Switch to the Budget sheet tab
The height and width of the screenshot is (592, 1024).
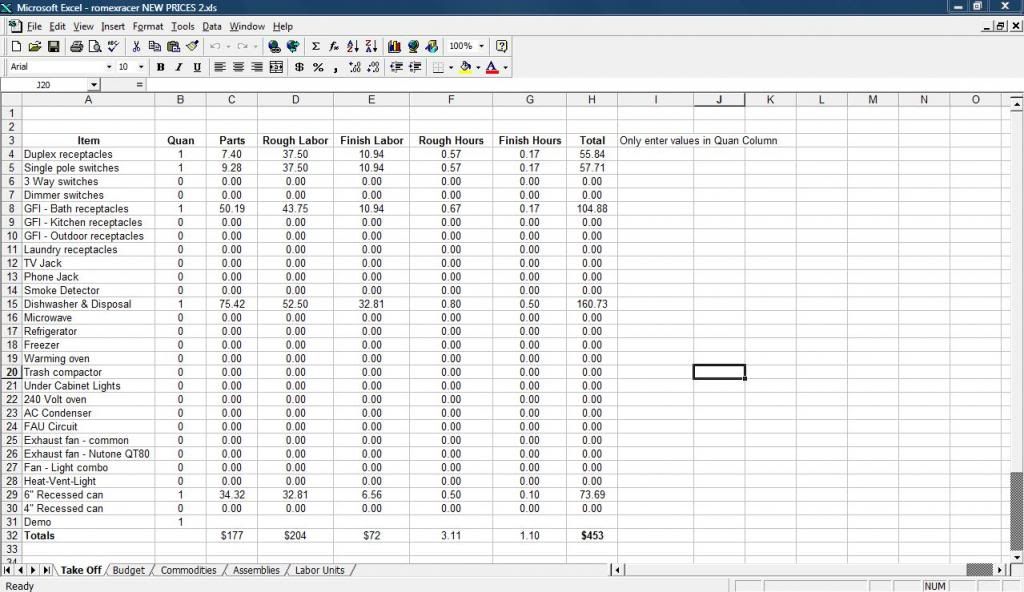pyautogui.click(x=128, y=570)
